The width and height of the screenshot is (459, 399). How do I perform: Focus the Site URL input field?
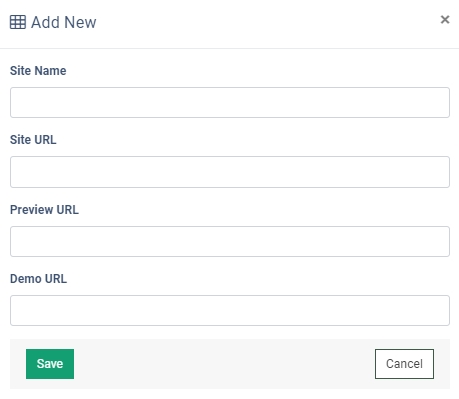(230, 172)
